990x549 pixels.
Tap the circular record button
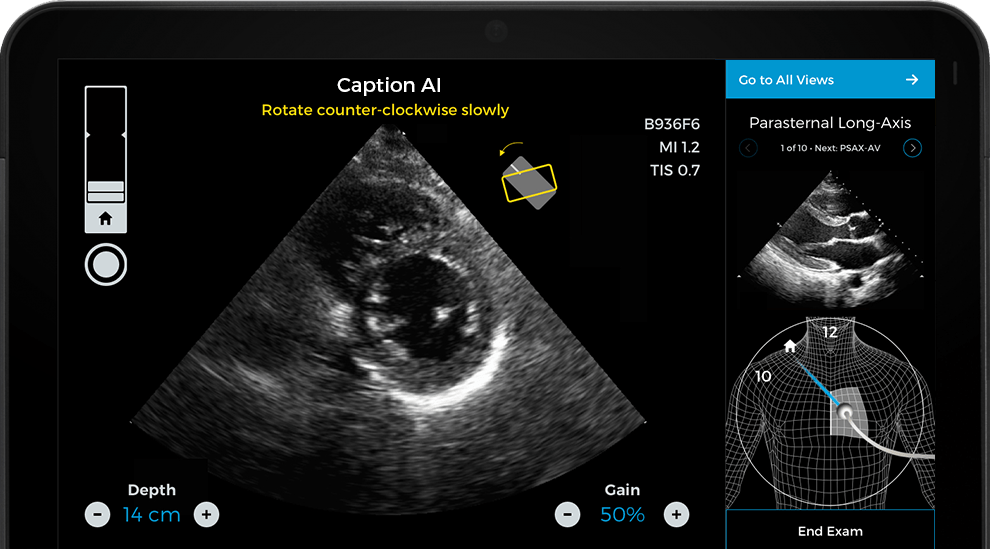coord(105,264)
